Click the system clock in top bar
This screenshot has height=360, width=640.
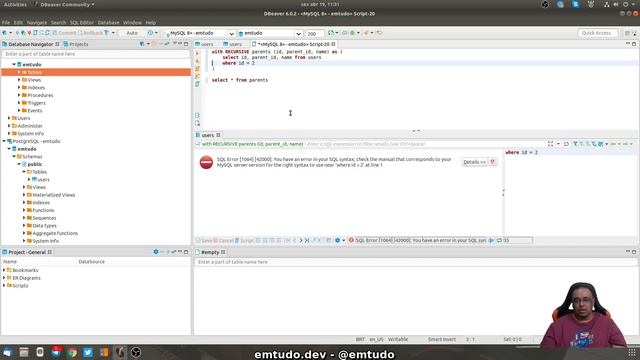pyautogui.click(x=320, y=4)
